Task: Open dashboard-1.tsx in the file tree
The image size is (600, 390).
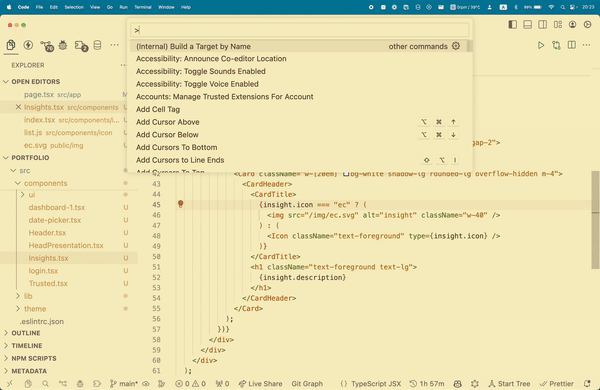Action: coord(57,207)
